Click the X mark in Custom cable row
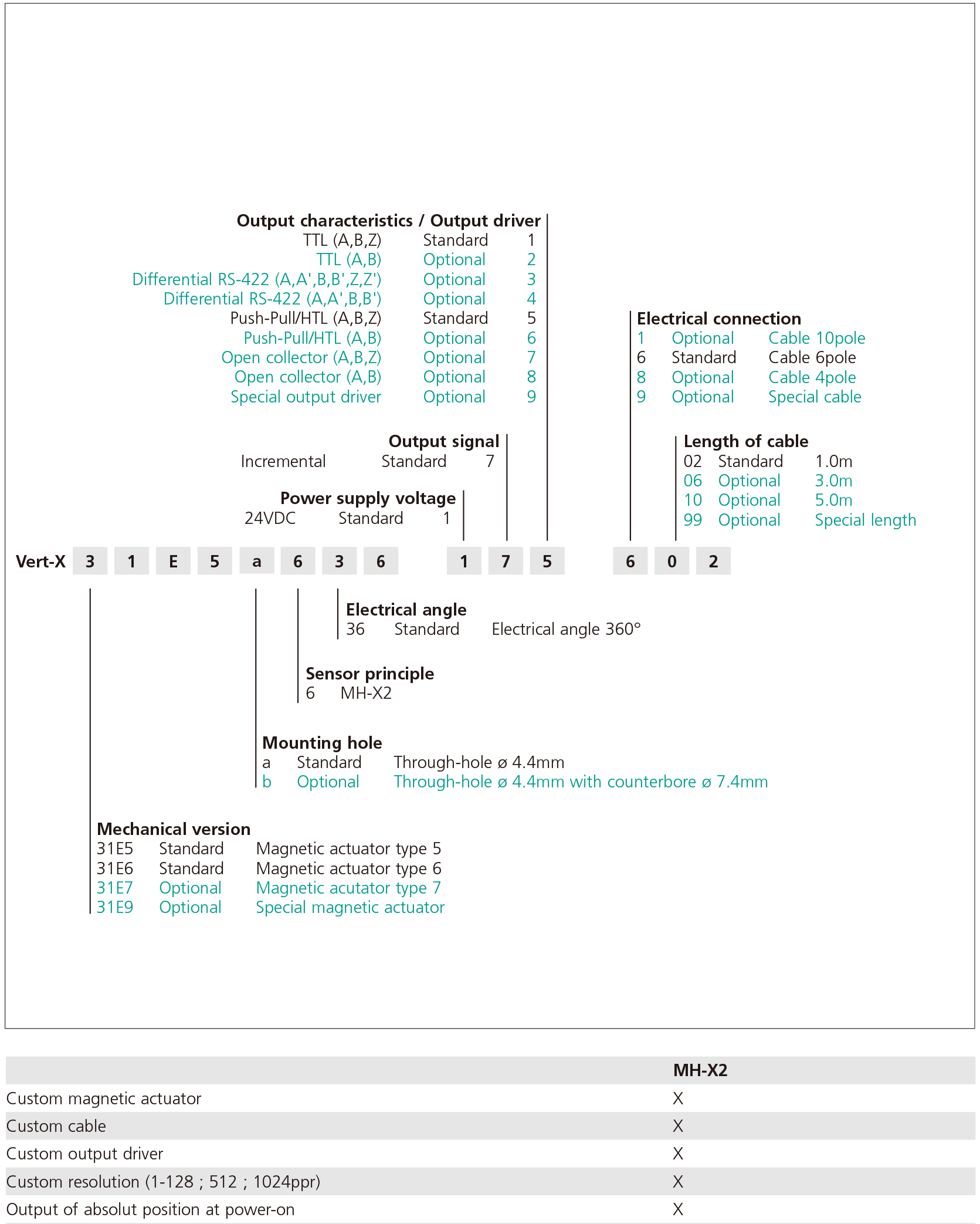980x1224 pixels. coord(678,1126)
